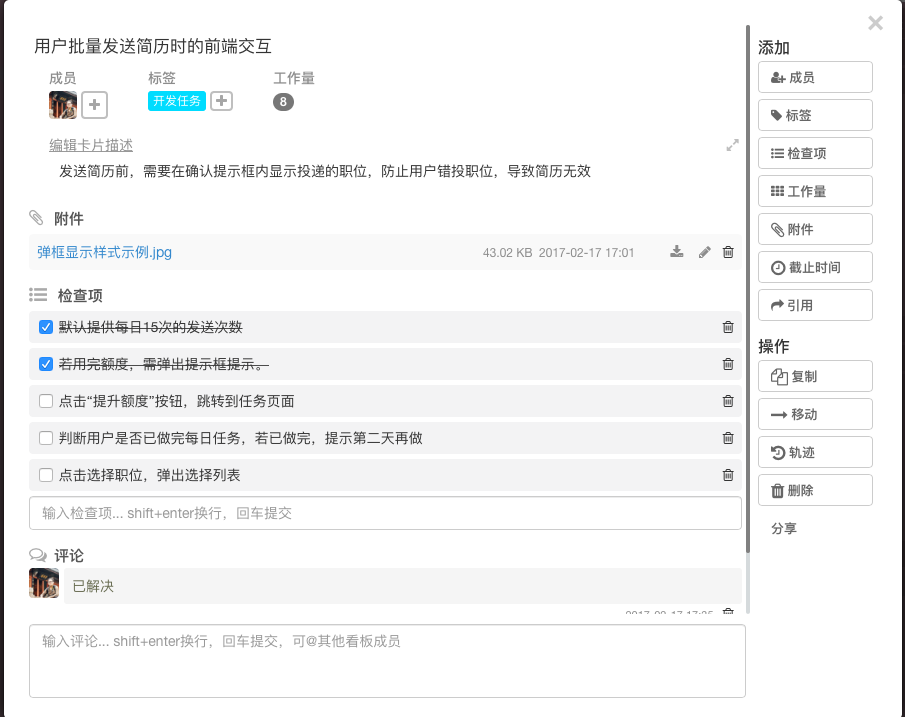Click the workload badge showing 8

pos(283,102)
